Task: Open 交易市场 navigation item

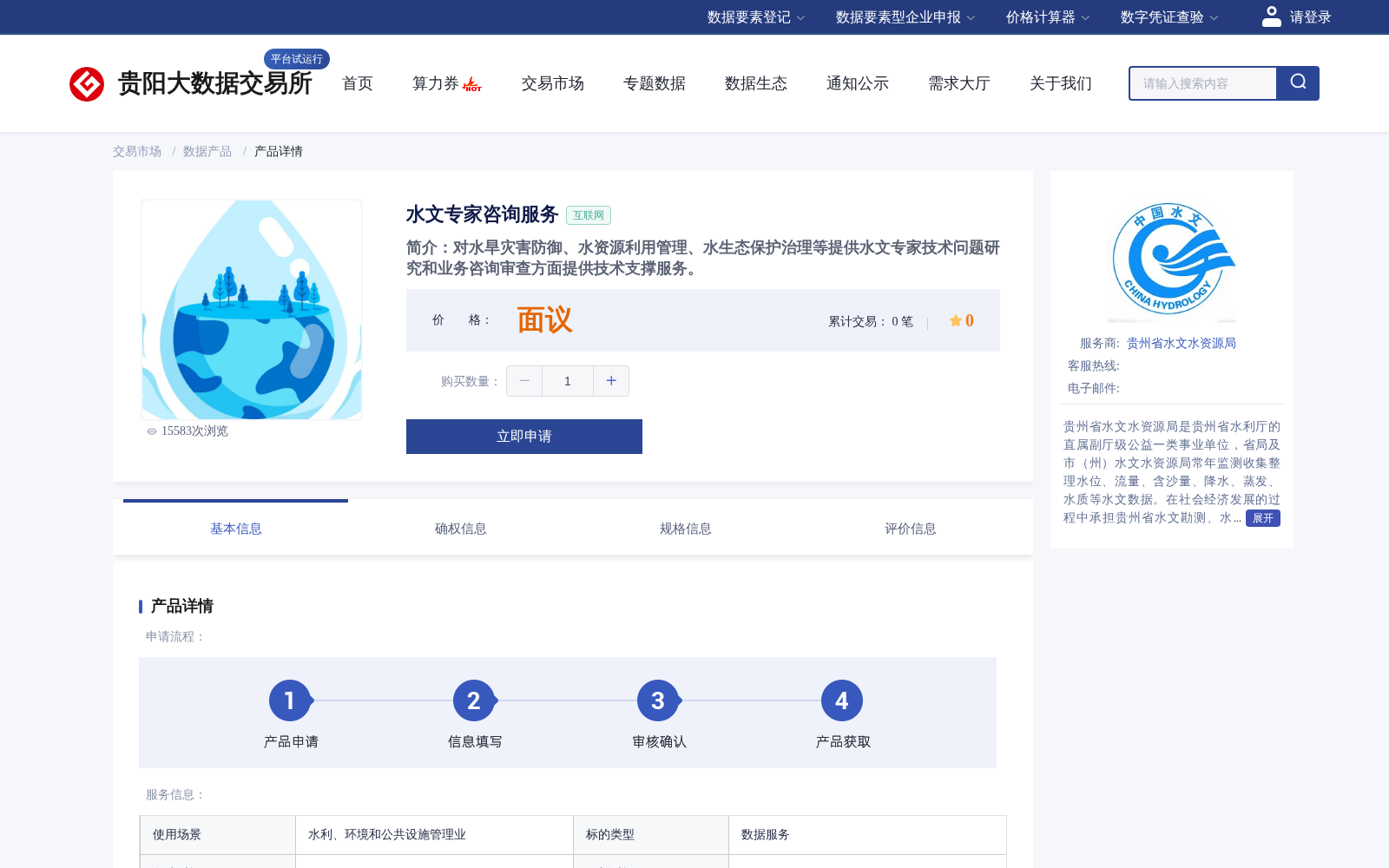Action: tap(553, 83)
